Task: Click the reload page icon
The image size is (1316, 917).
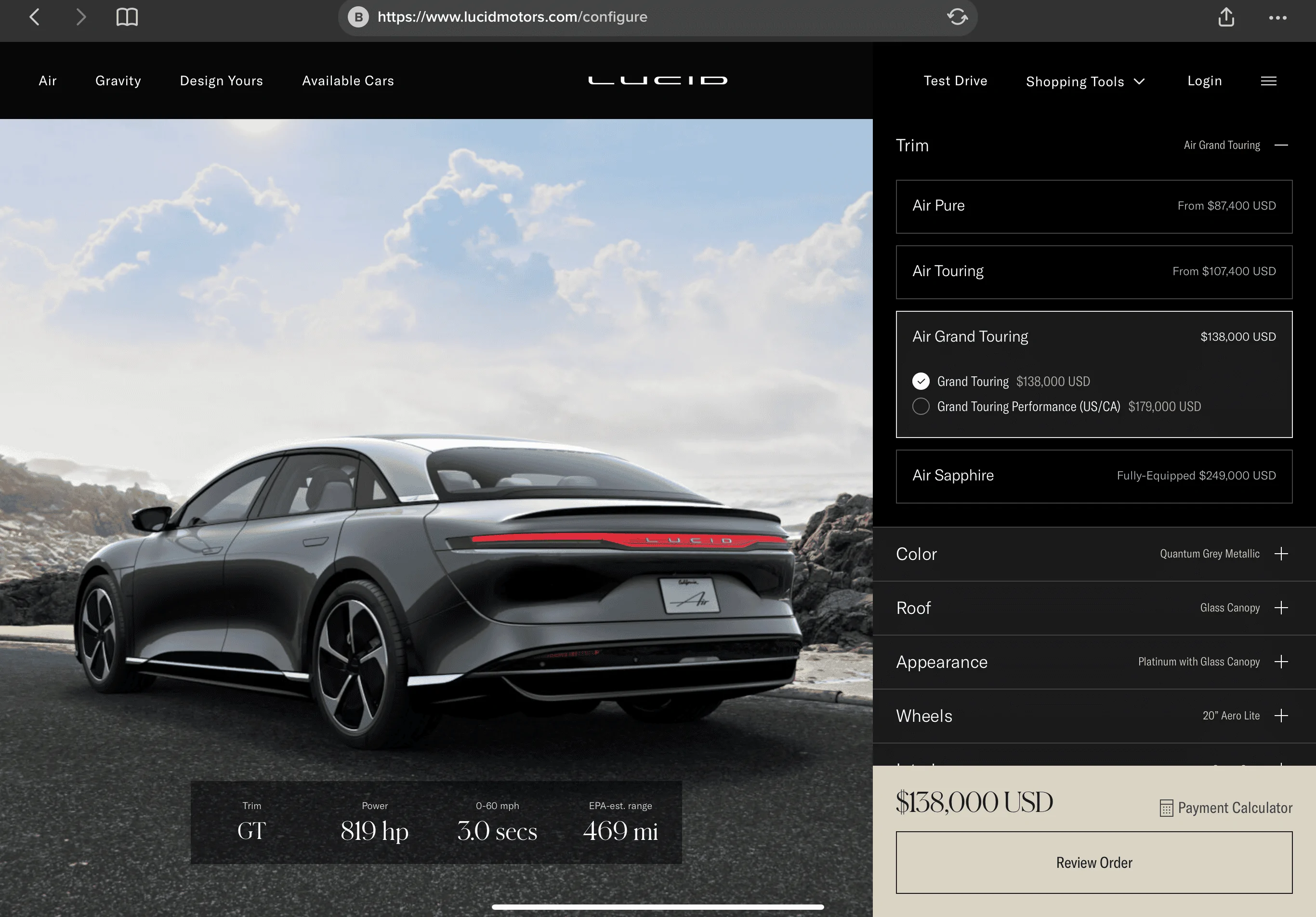Action: pos(957,17)
